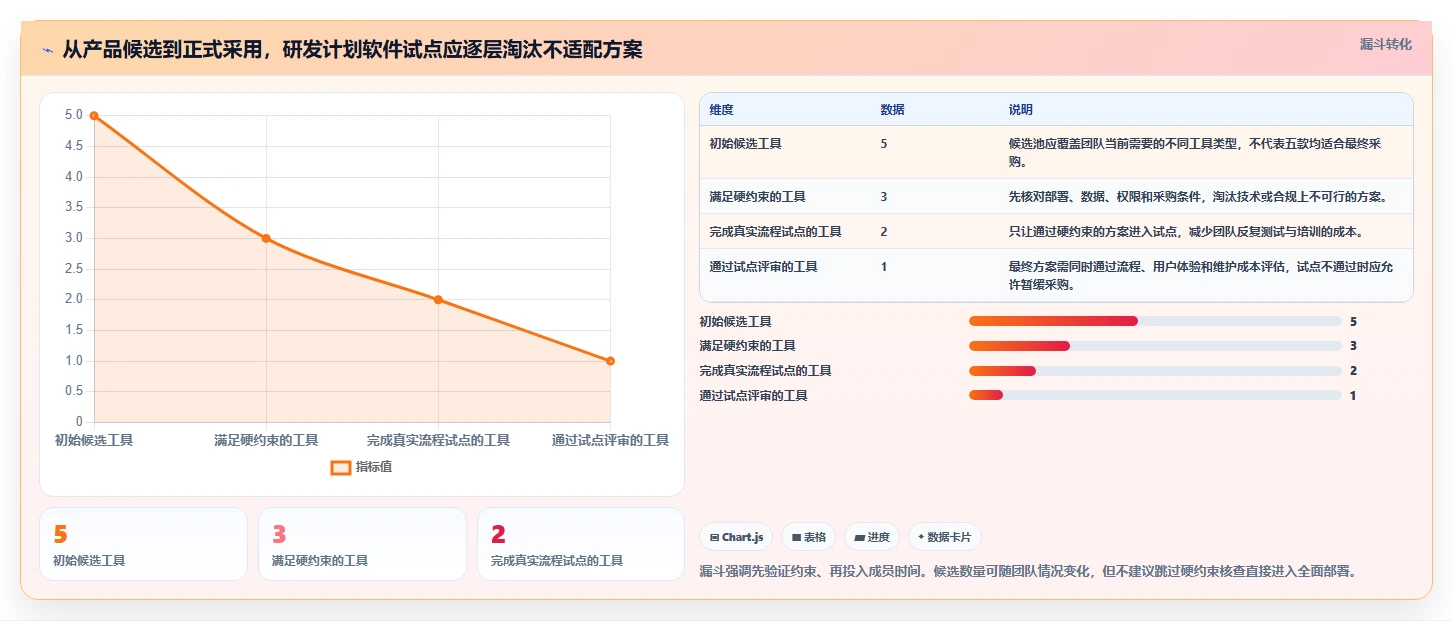Click the 进度 tag chip

(x=872, y=537)
